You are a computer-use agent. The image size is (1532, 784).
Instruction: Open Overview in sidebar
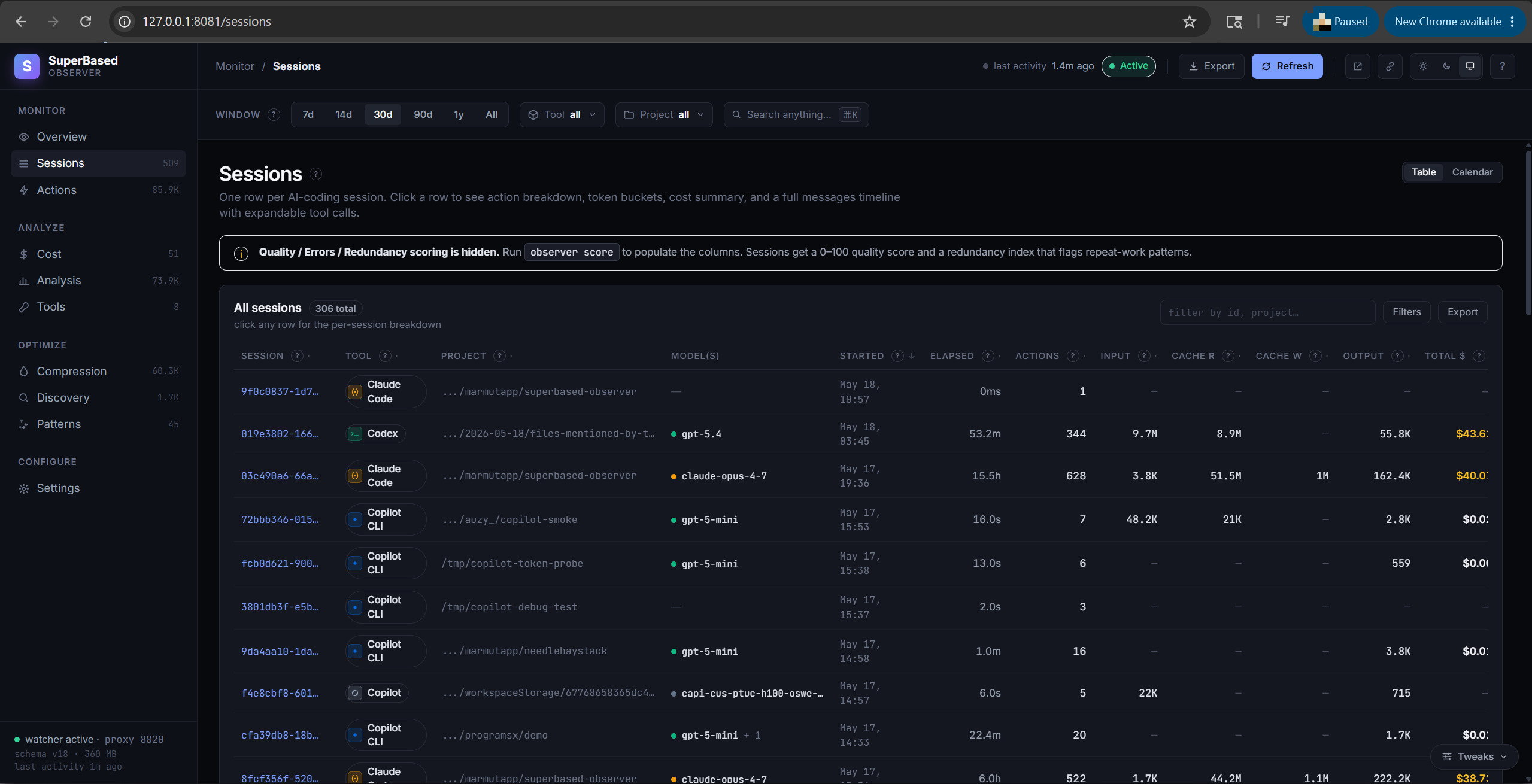point(98,137)
